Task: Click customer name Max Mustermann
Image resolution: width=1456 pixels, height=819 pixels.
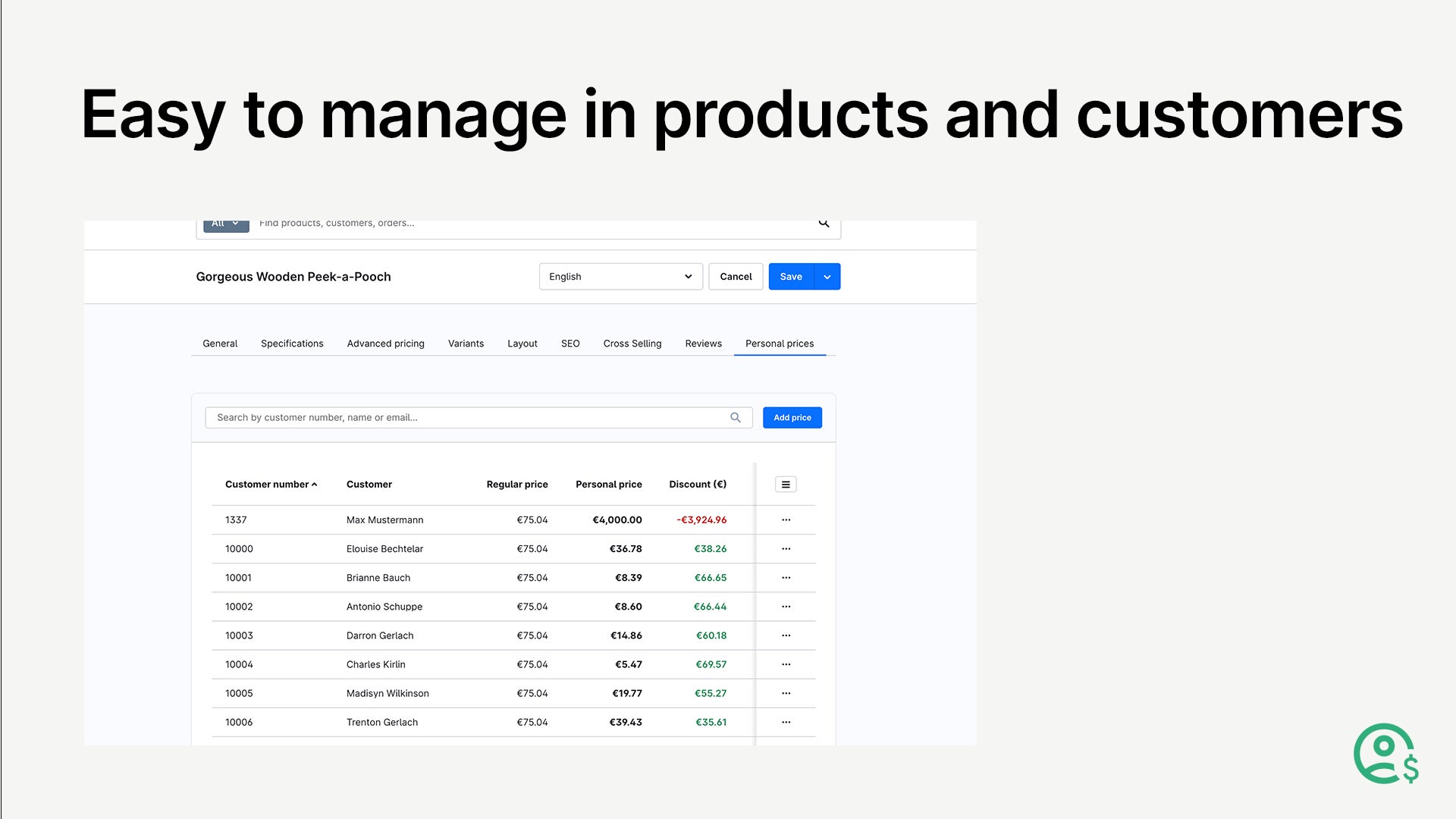Action: coord(385,520)
